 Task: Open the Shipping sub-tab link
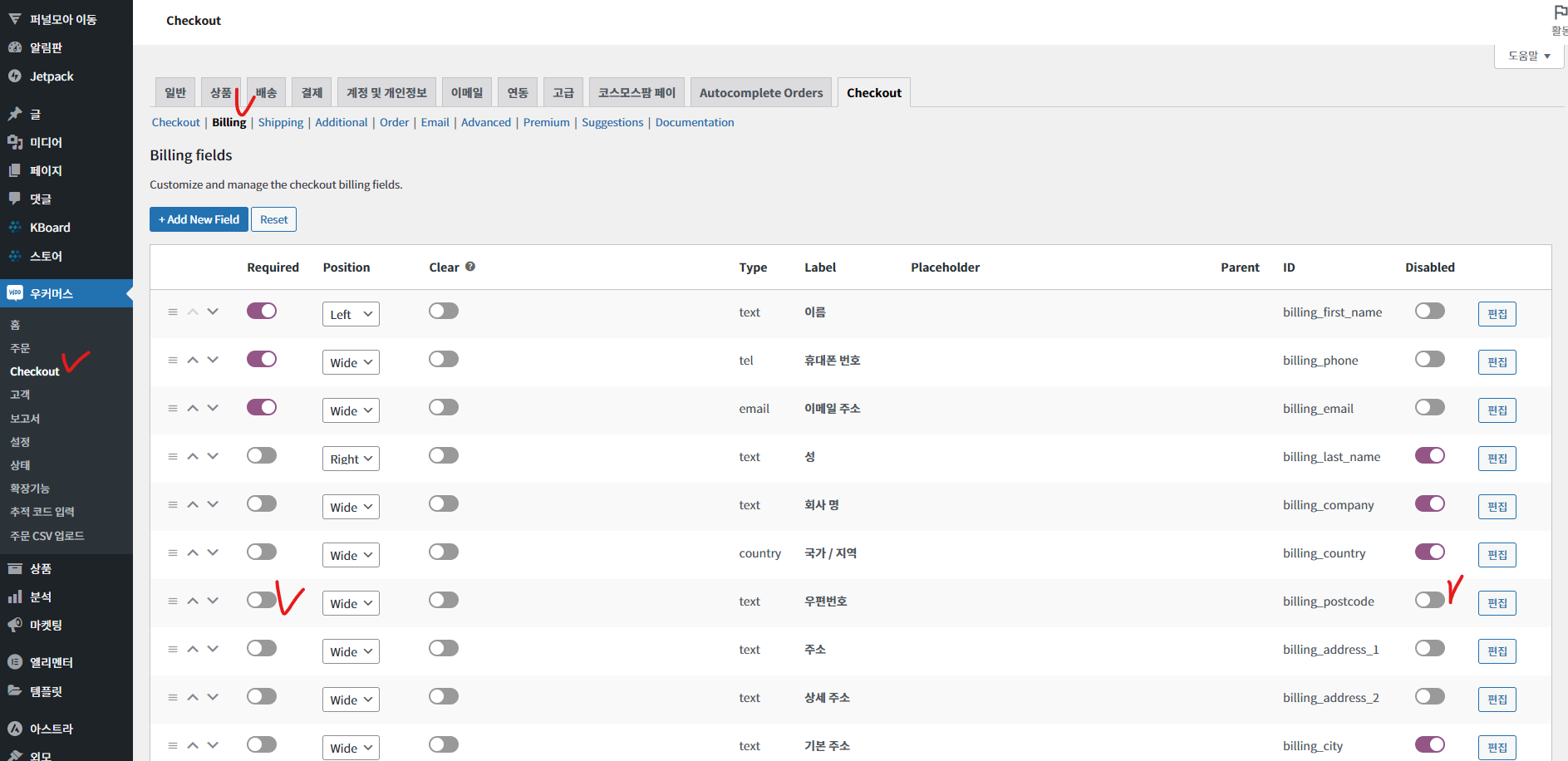tap(281, 122)
